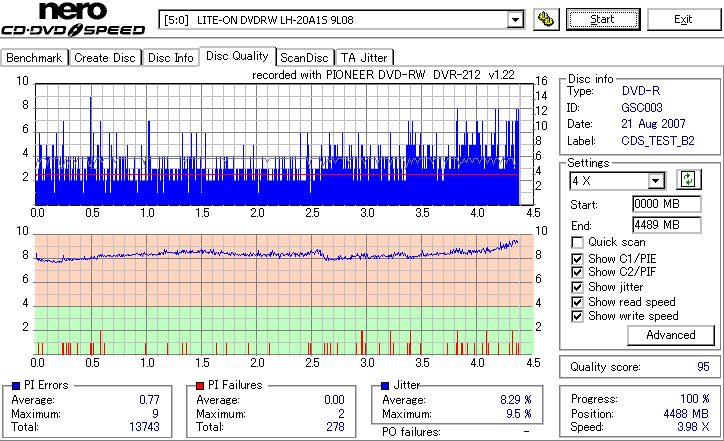Click Speed value 3.98 X
The height and width of the screenshot is (441, 724).
[x=693, y=427]
